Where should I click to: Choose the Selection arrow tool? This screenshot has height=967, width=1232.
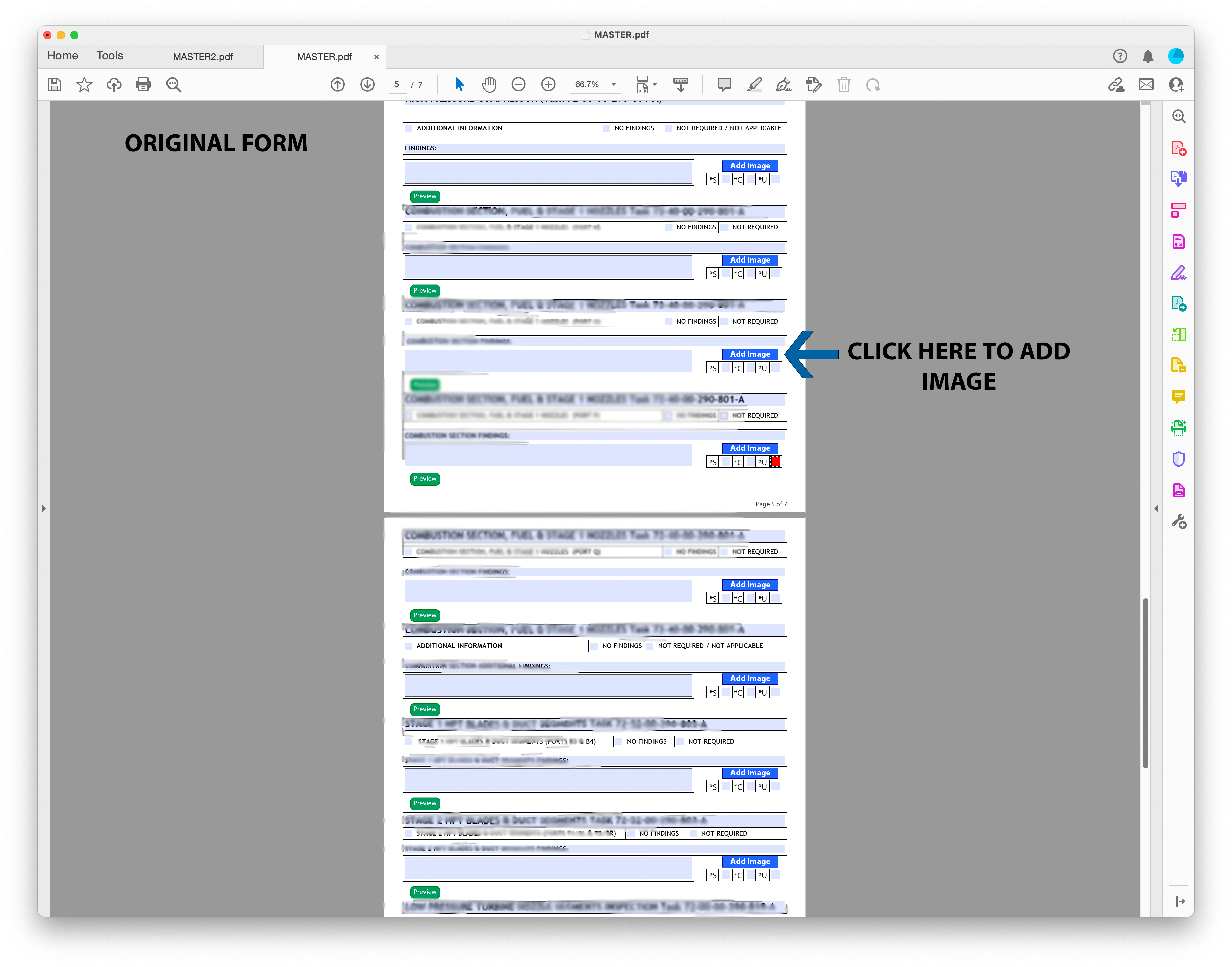pos(460,85)
